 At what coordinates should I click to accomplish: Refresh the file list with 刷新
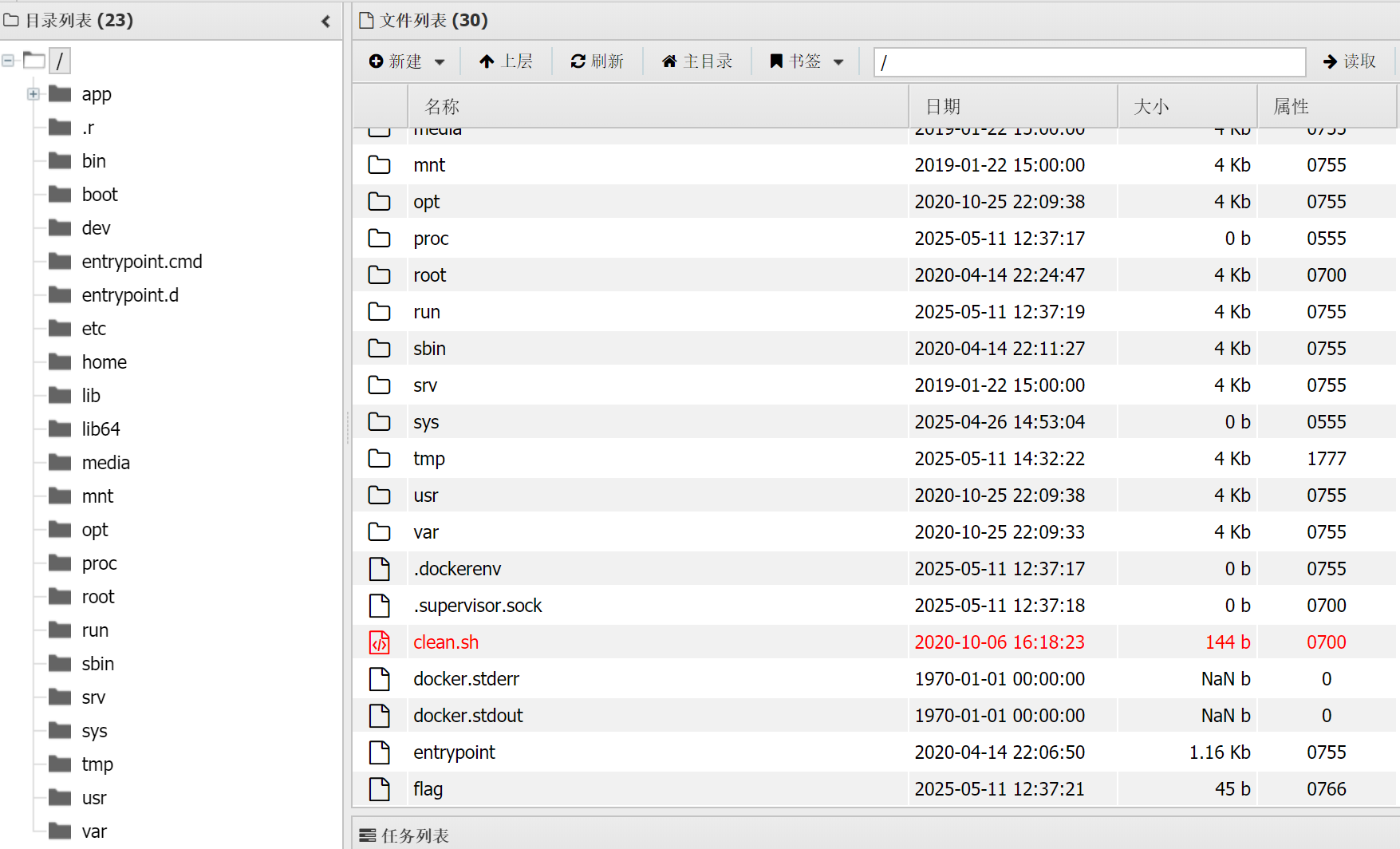pyautogui.click(x=597, y=61)
